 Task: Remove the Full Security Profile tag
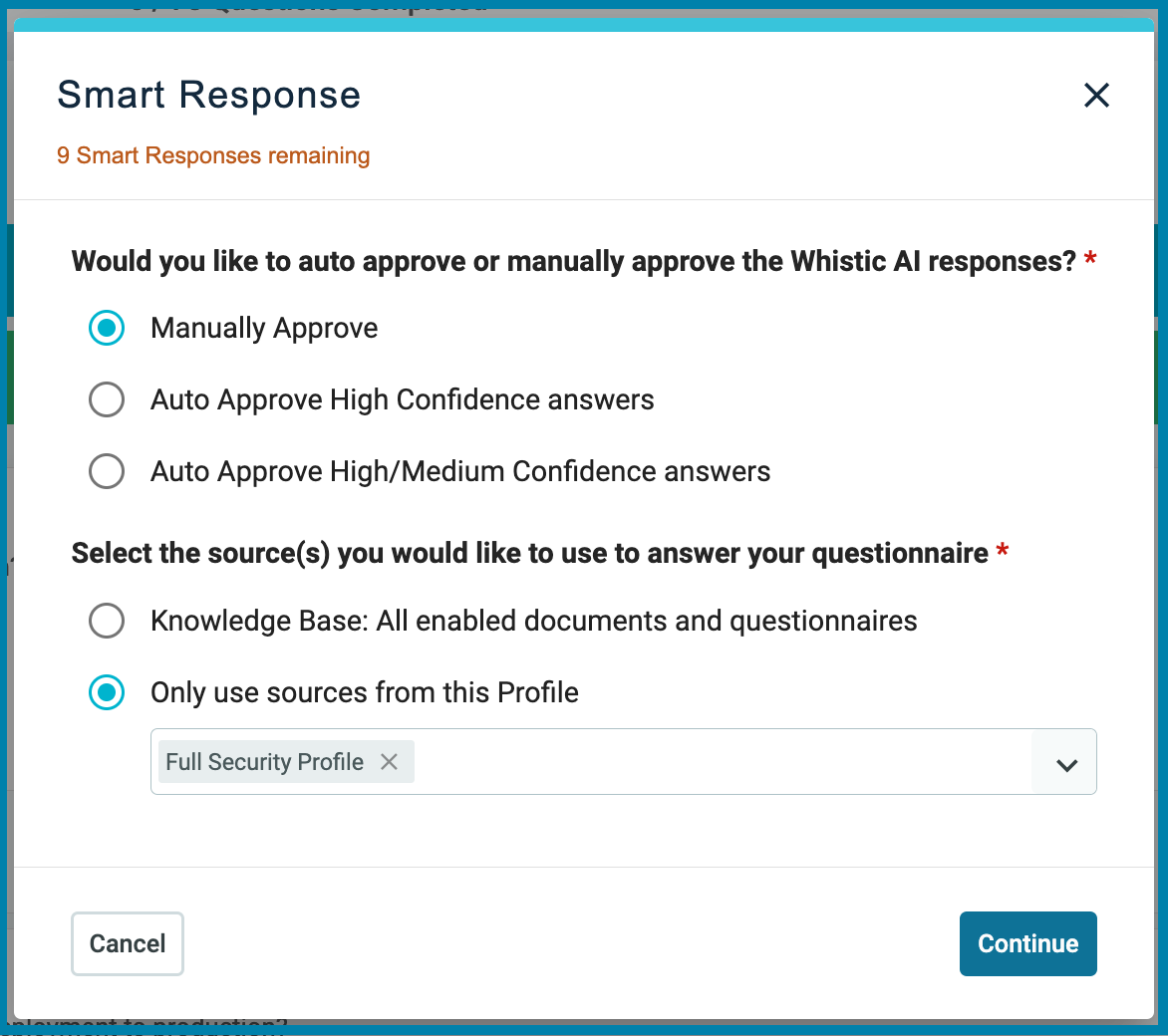[390, 761]
